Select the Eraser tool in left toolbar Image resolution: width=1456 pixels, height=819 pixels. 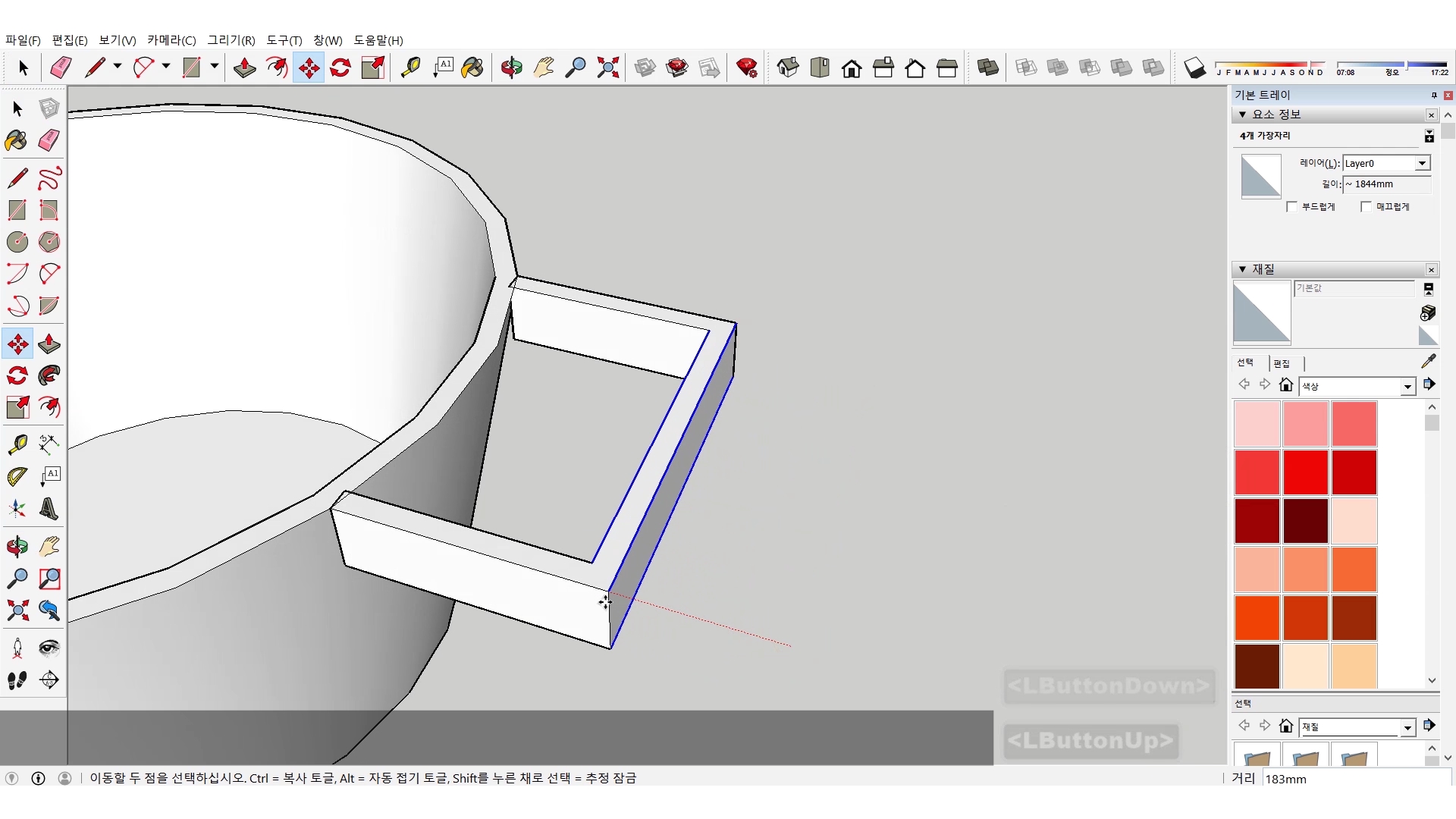[49, 140]
